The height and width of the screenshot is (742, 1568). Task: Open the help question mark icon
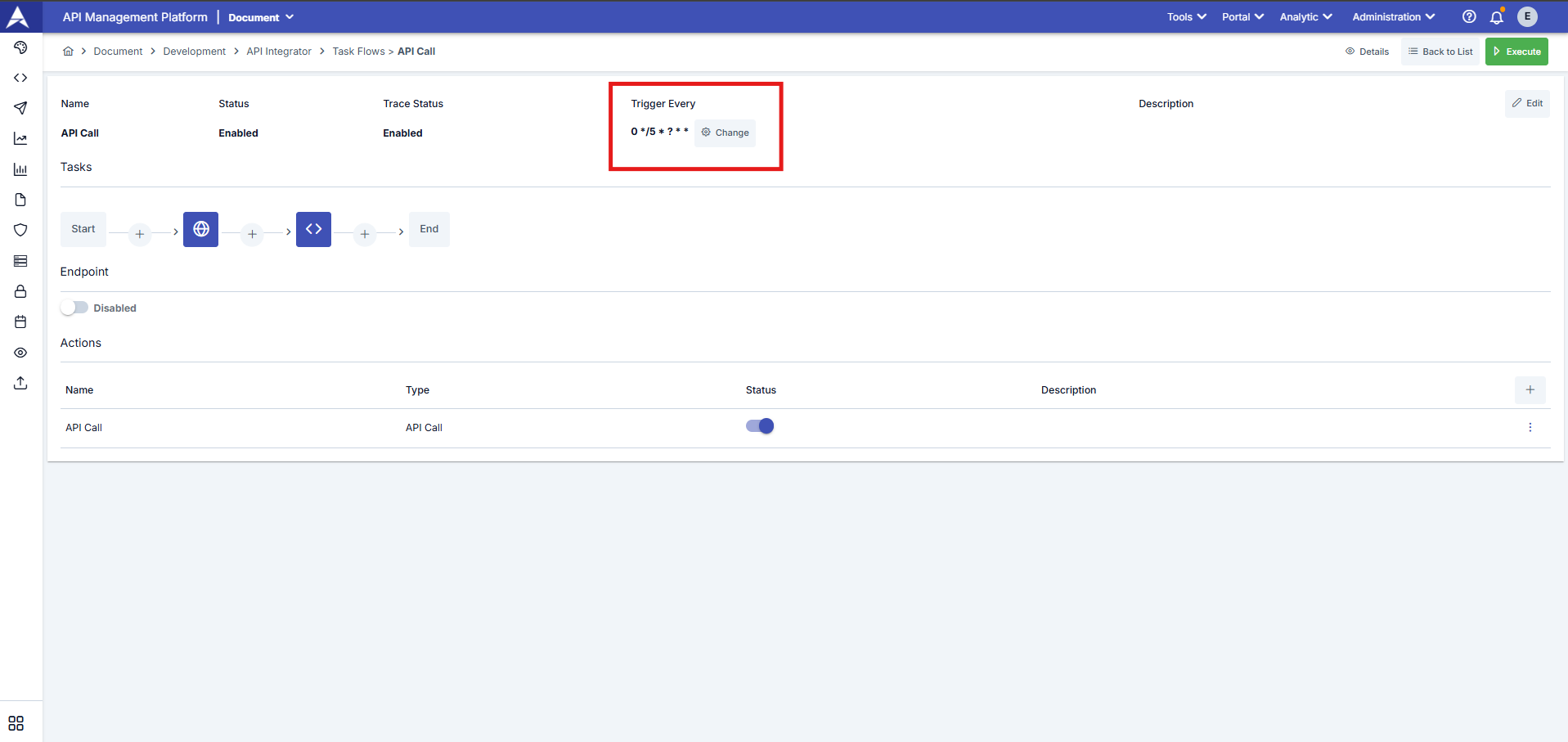tap(1469, 17)
